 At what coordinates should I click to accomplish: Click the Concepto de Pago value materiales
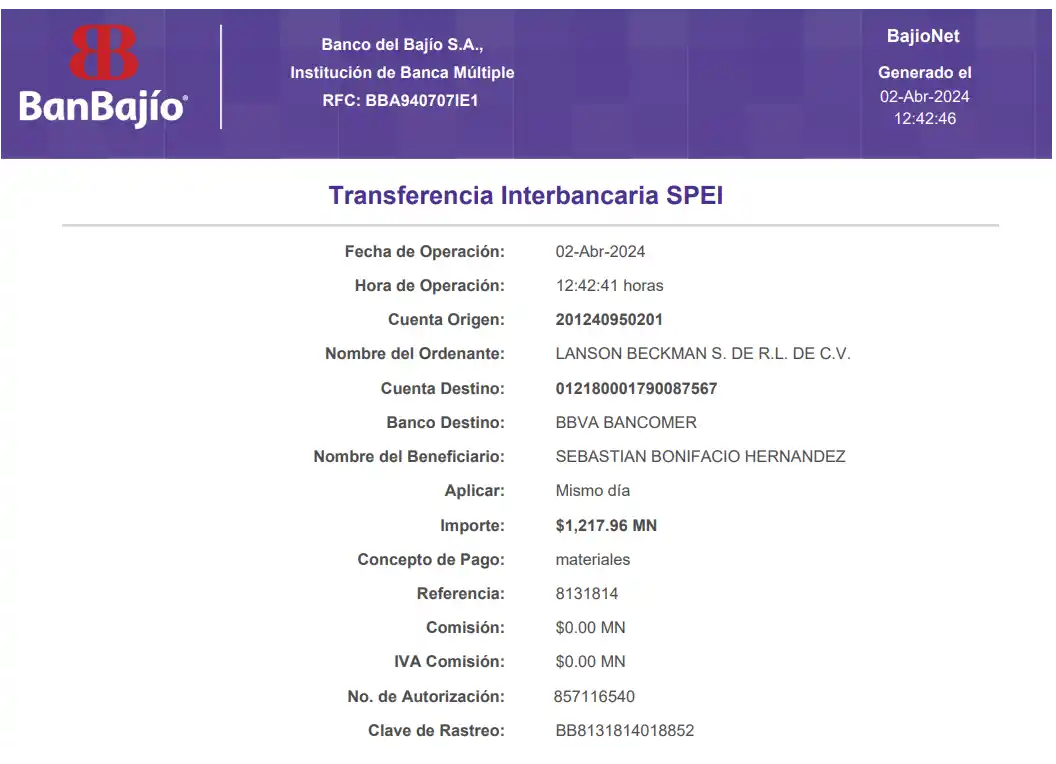tap(593, 559)
